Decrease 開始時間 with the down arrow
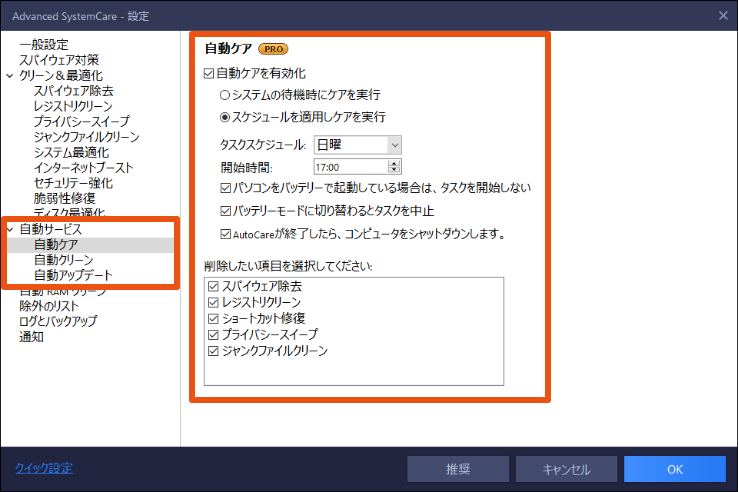Screen dimensions: 738x492 coord(394,170)
